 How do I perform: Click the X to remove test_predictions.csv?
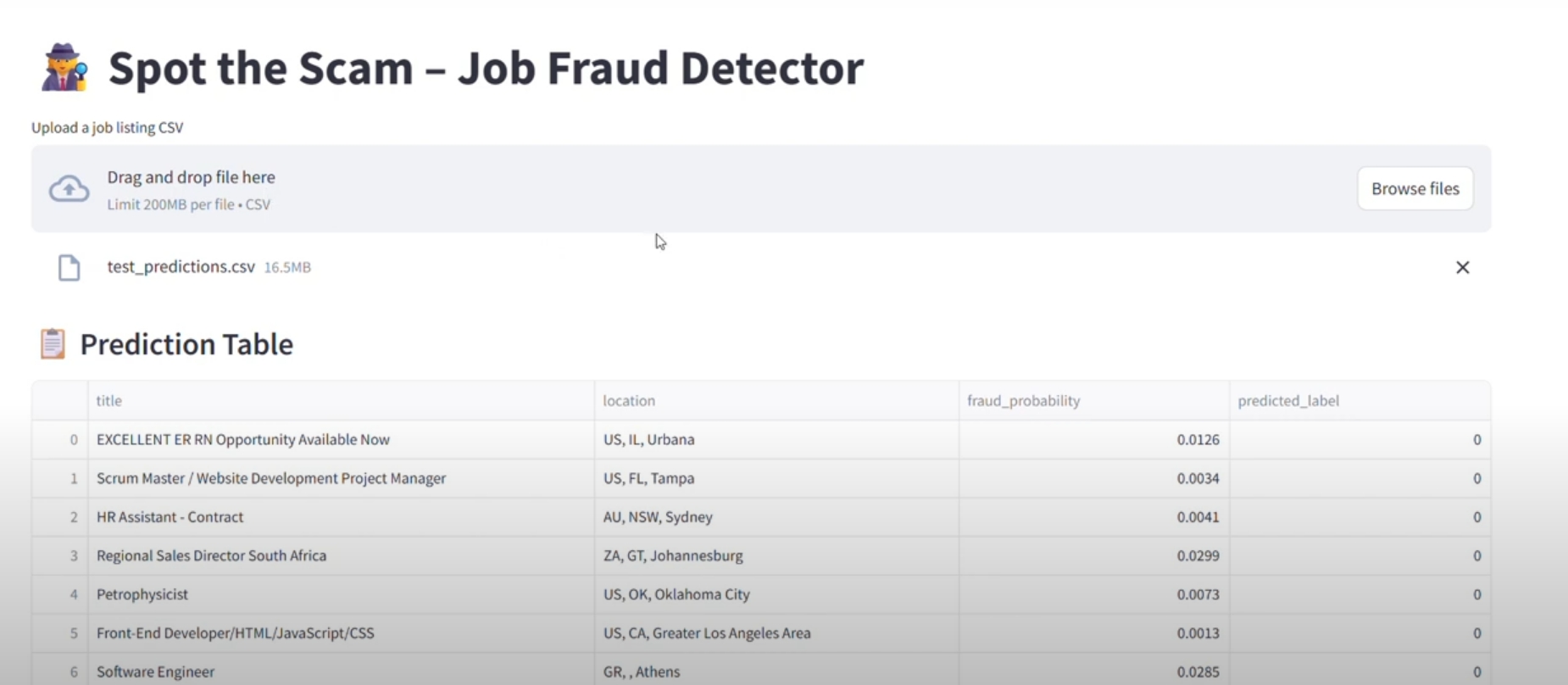click(x=1463, y=267)
